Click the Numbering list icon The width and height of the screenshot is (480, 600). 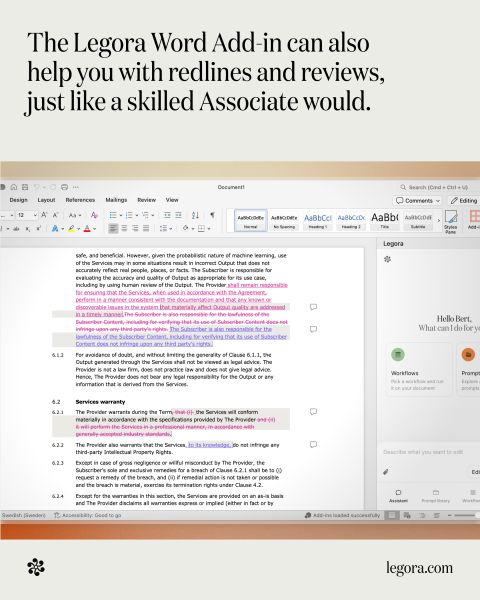pos(129,215)
